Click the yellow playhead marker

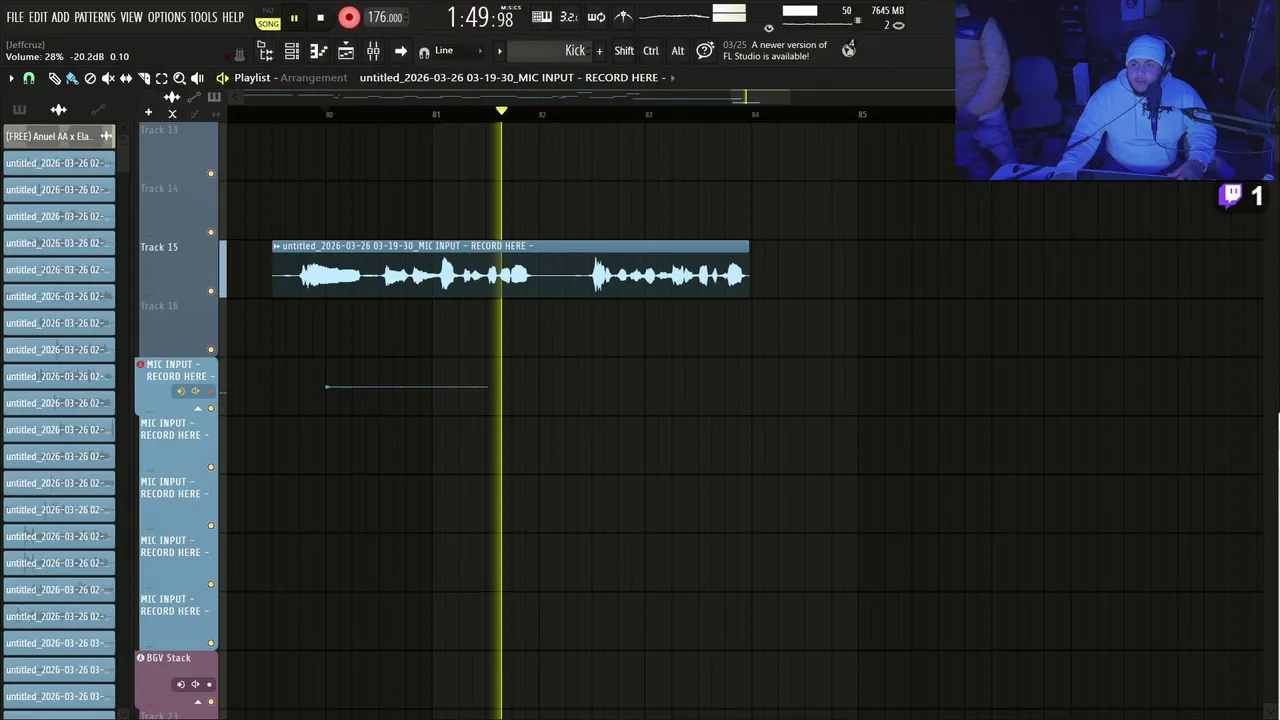click(502, 111)
